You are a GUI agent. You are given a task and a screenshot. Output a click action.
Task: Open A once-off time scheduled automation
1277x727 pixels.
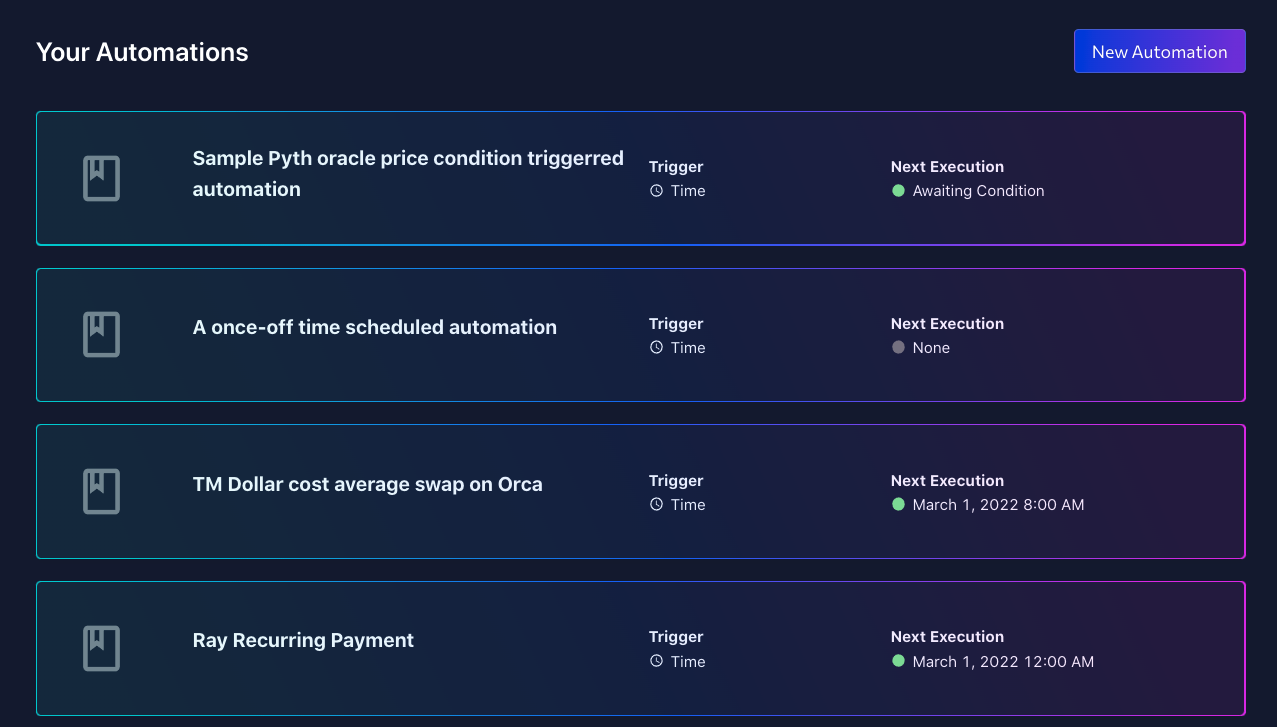tap(374, 327)
